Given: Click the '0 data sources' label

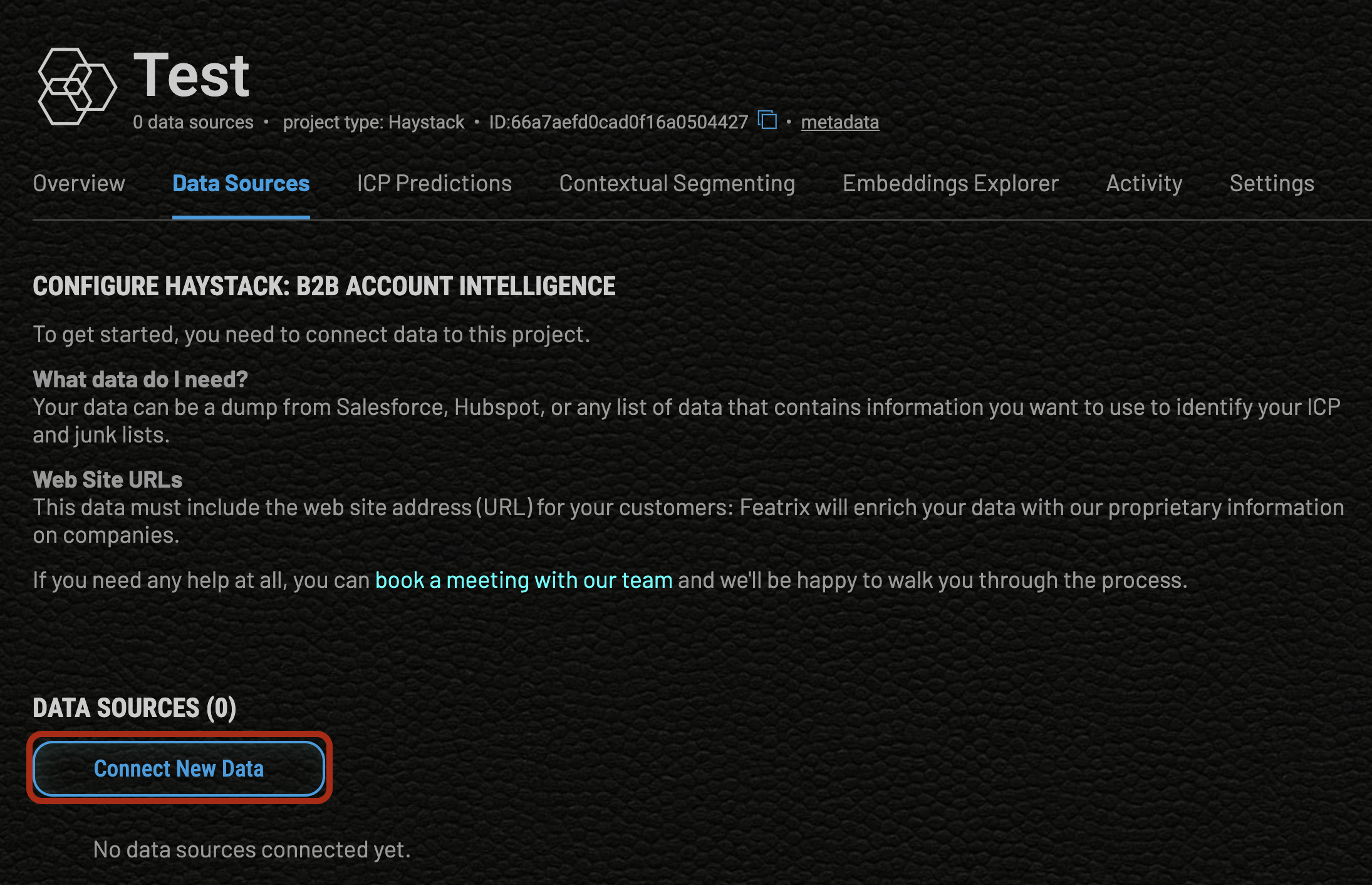Looking at the screenshot, I should click(x=193, y=122).
